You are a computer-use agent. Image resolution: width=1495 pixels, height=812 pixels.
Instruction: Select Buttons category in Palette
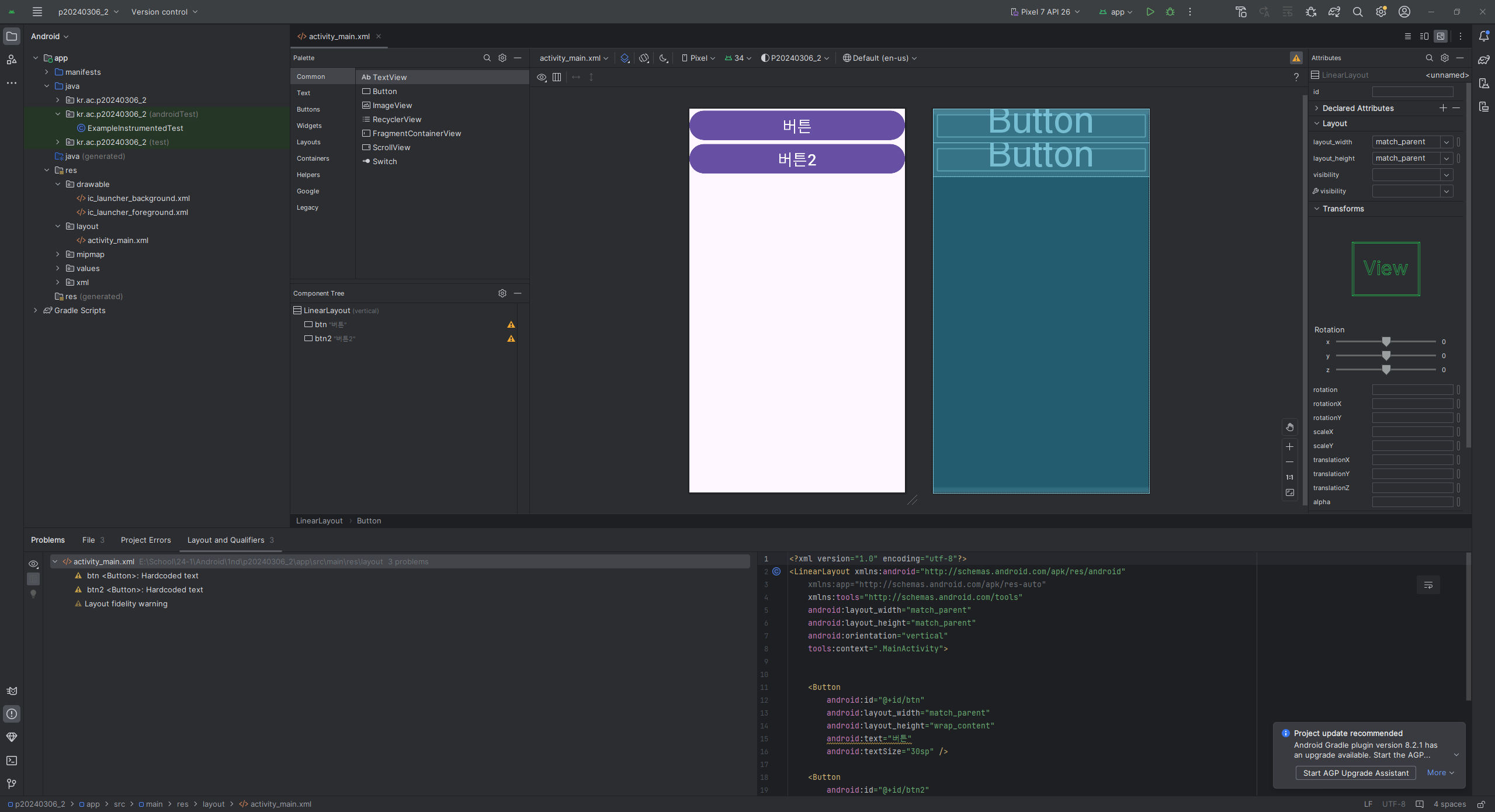[308, 109]
